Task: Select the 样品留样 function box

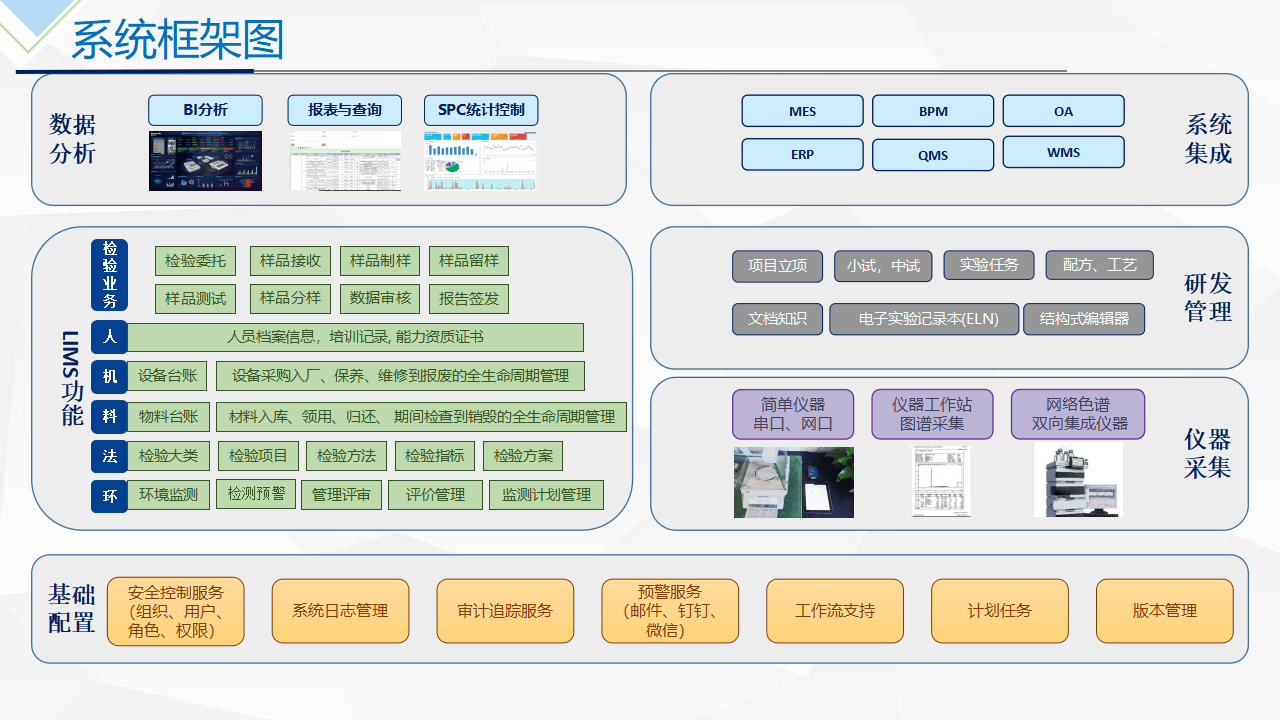Action: click(468, 261)
